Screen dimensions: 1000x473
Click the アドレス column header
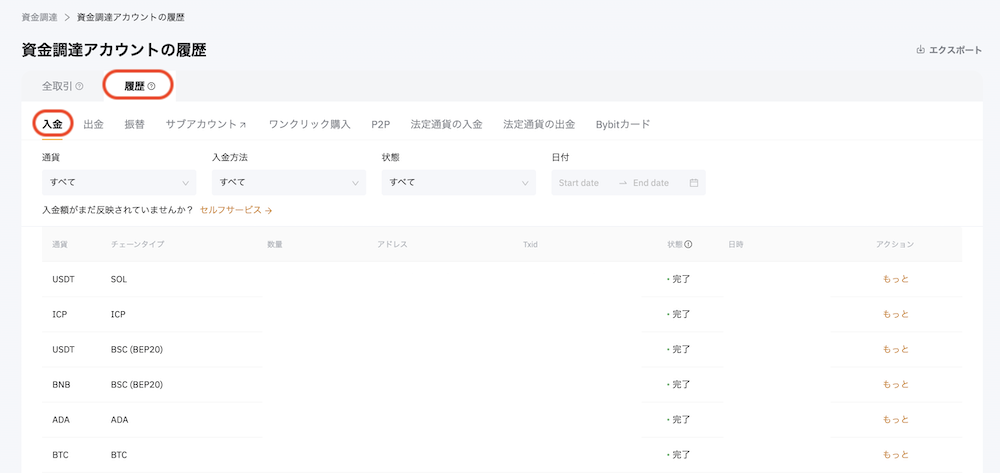pos(392,244)
